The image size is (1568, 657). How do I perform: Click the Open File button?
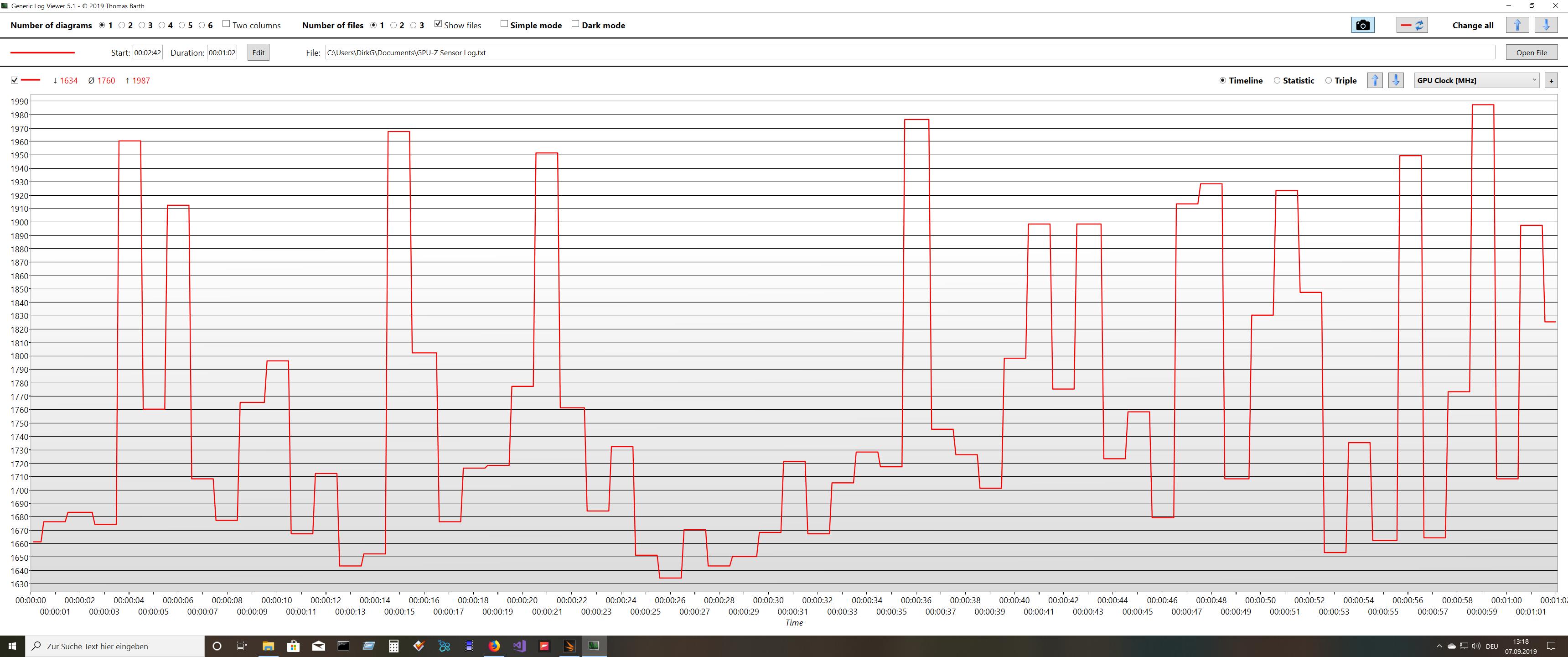click(x=1532, y=52)
